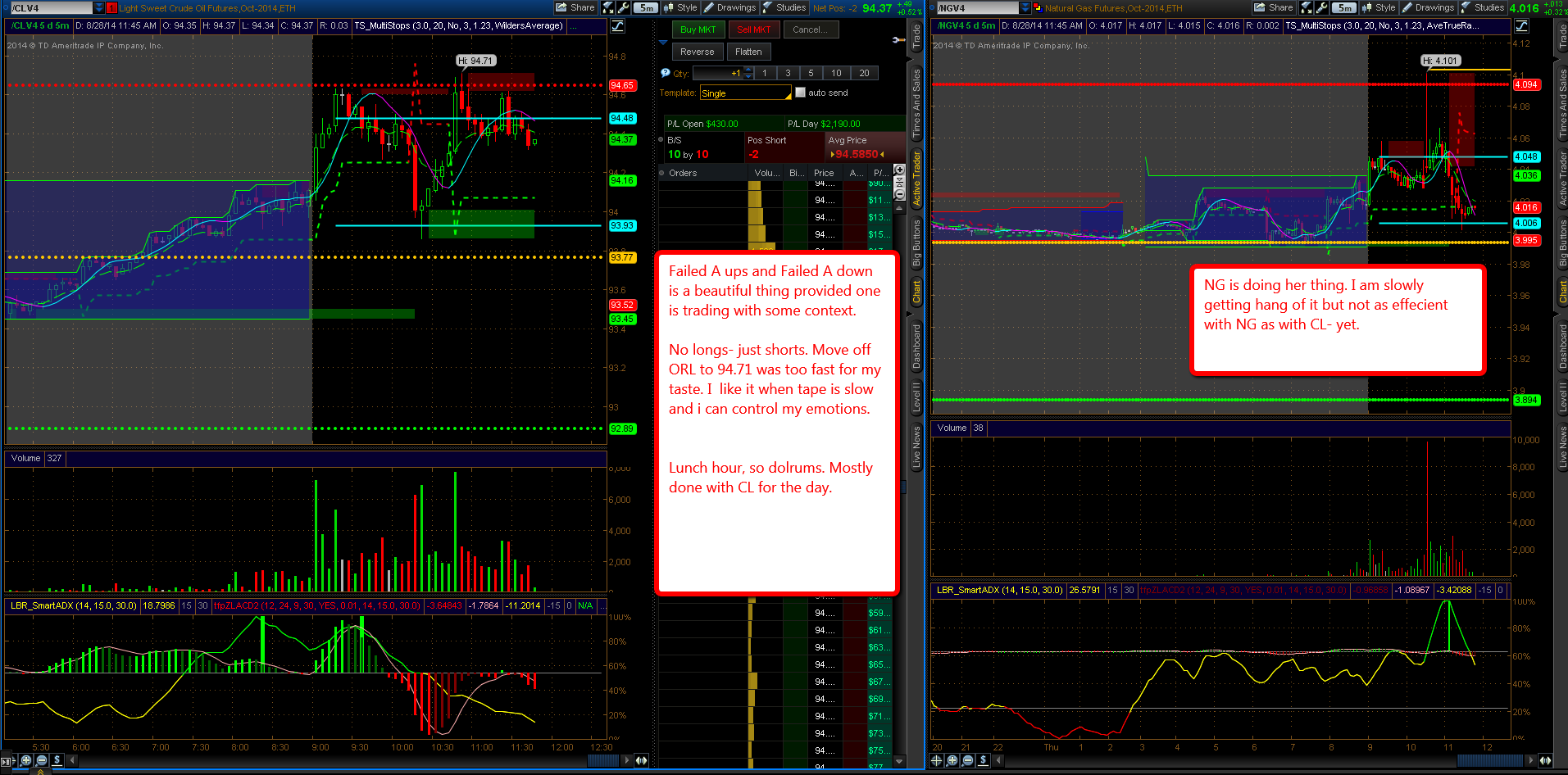Image resolution: width=1568 pixels, height=775 pixels.
Task: Click the crosshair pan icon below the /NGV4 chart
Action: point(937,760)
